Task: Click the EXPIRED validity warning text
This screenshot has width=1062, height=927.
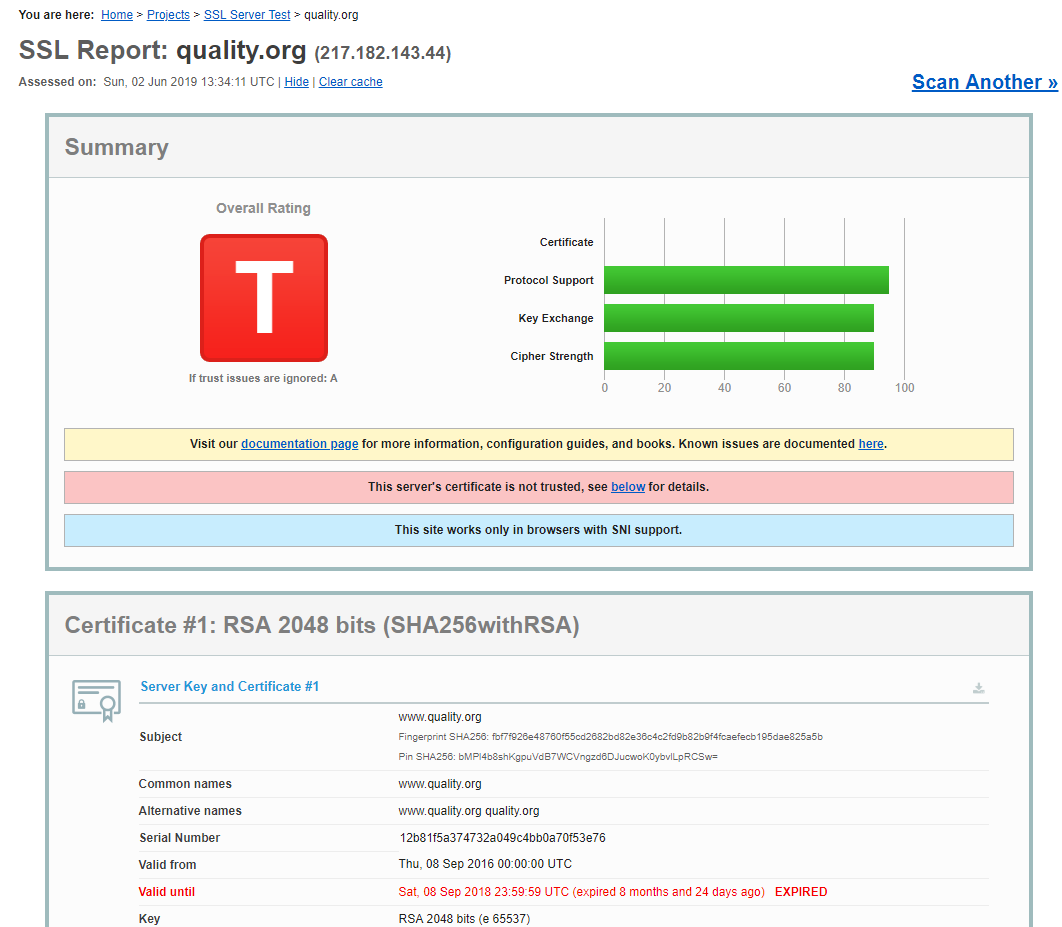Action: pos(800,891)
